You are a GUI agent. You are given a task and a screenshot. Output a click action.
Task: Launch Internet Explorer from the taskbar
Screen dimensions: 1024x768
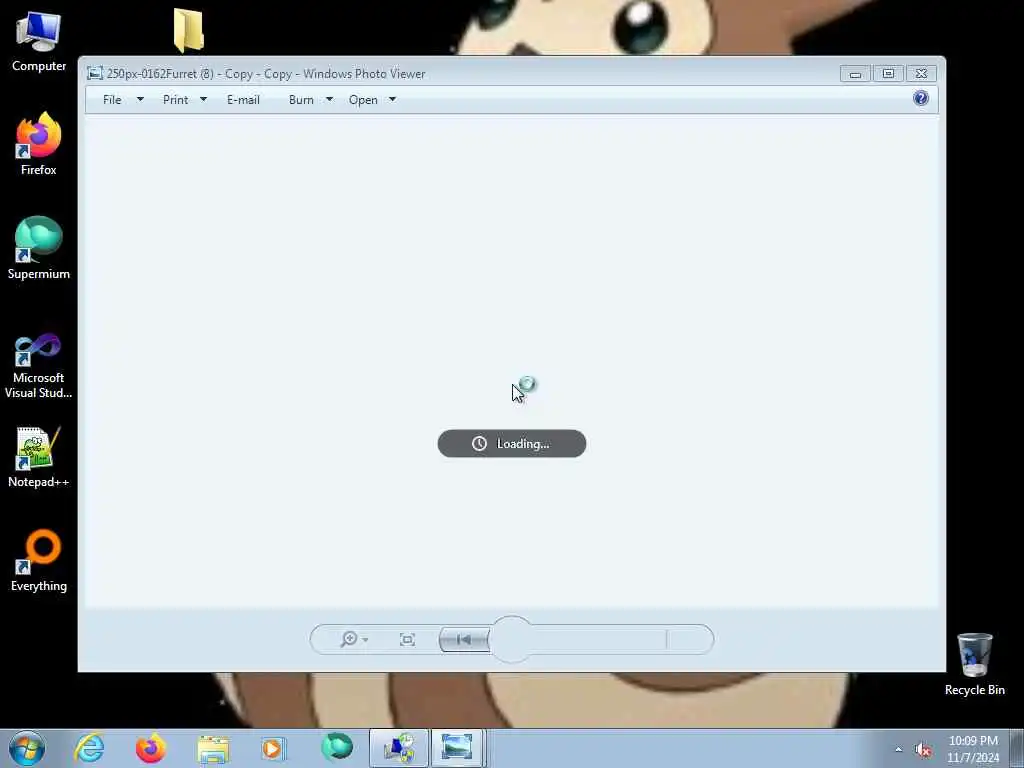[89, 748]
